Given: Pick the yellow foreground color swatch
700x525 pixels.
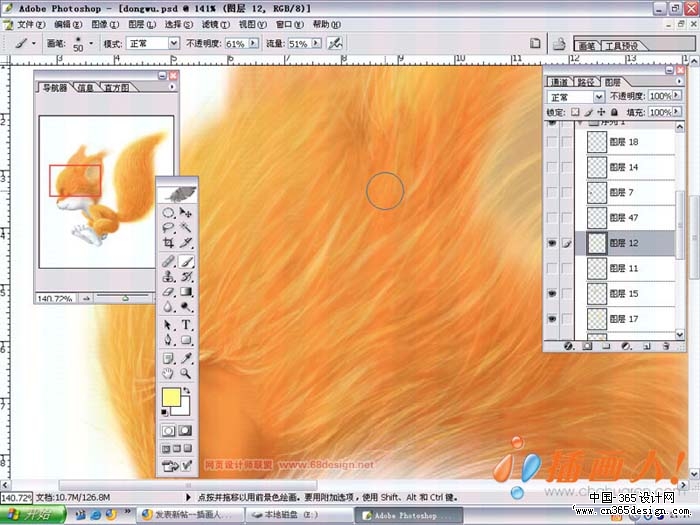Looking at the screenshot, I should [171, 397].
